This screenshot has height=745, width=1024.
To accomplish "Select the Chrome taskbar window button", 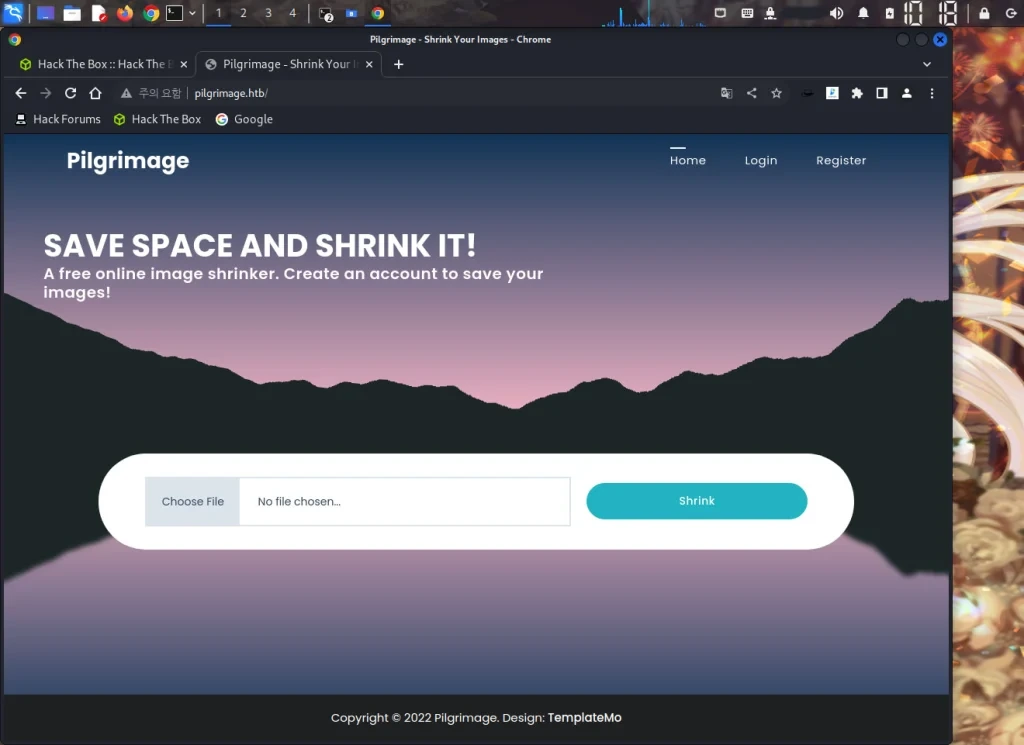I will pos(377,13).
